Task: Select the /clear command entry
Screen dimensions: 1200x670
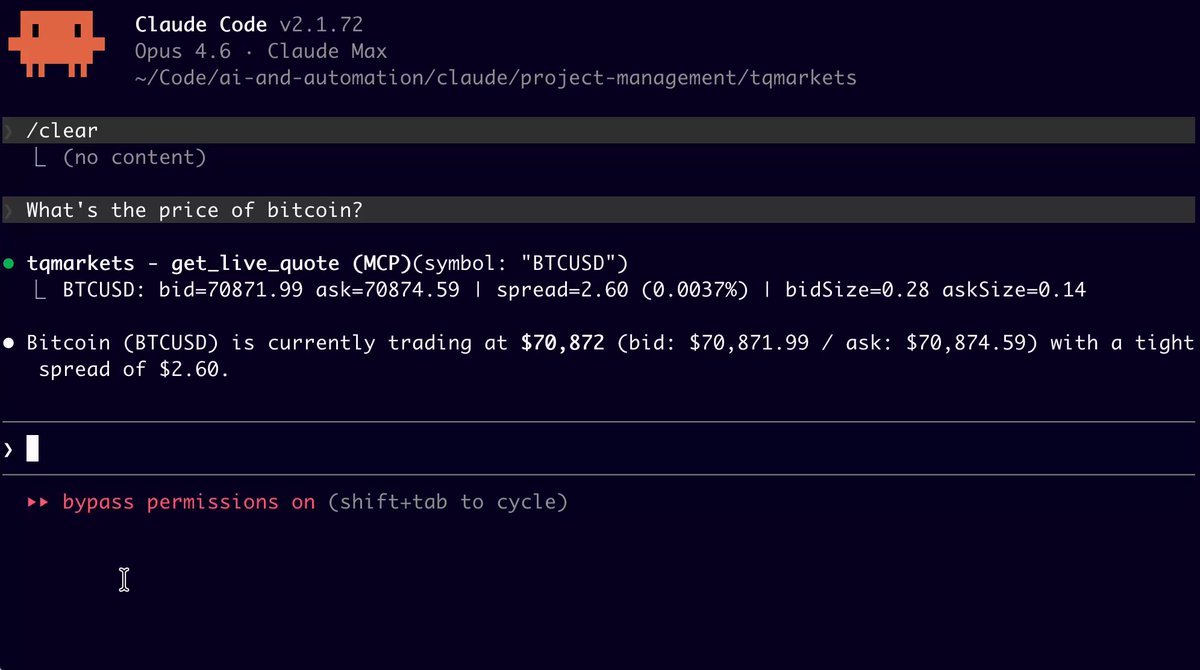Action: pos(599,131)
